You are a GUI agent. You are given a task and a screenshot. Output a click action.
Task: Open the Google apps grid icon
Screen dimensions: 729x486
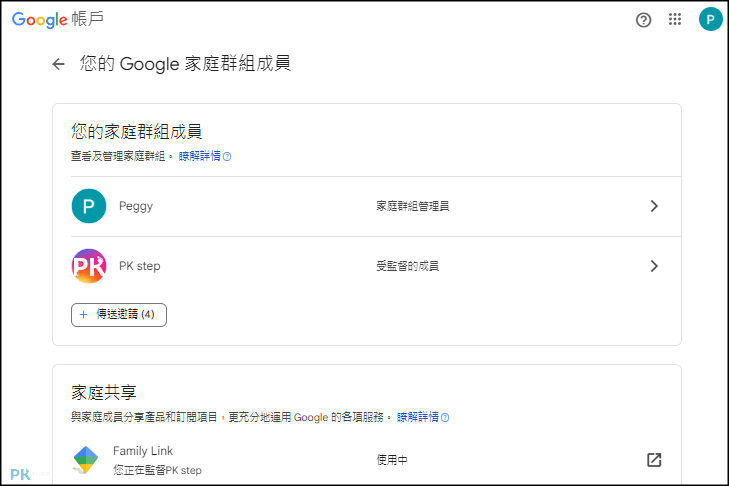(675, 19)
